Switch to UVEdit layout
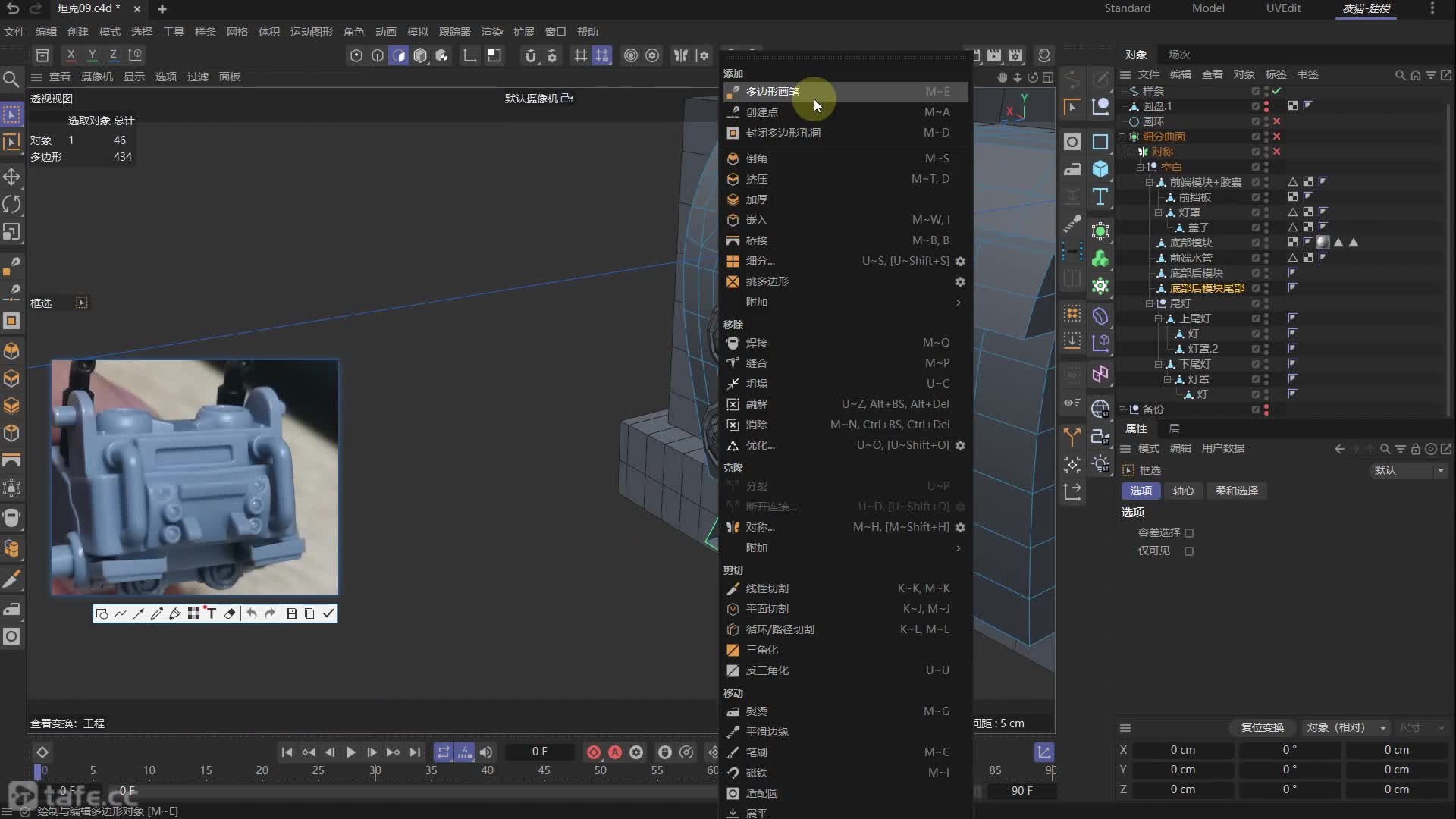1456x819 pixels. click(x=1283, y=8)
